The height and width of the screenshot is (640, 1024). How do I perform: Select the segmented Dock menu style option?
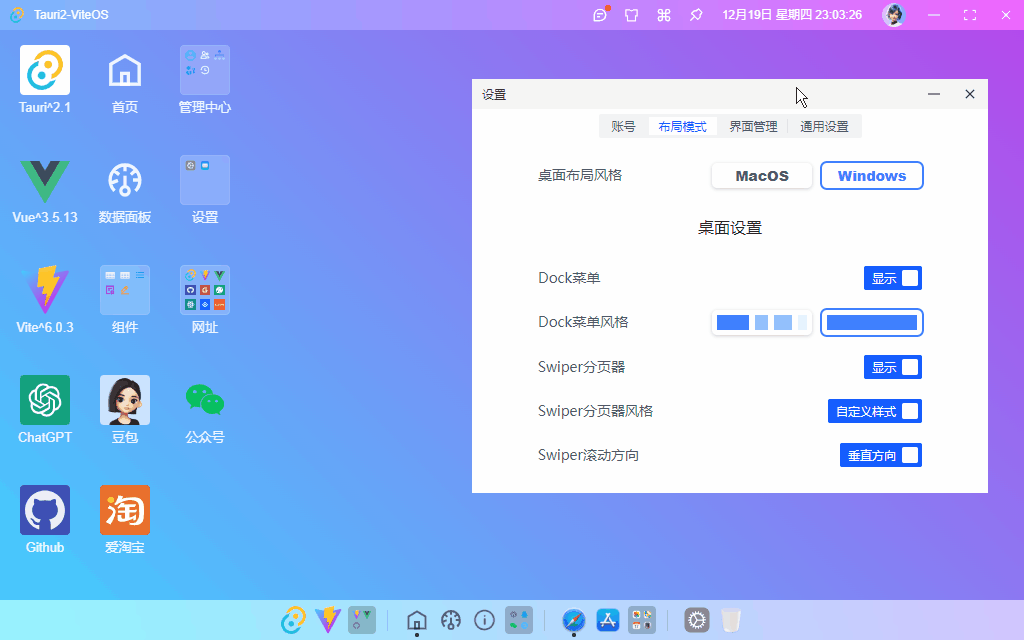point(762,322)
